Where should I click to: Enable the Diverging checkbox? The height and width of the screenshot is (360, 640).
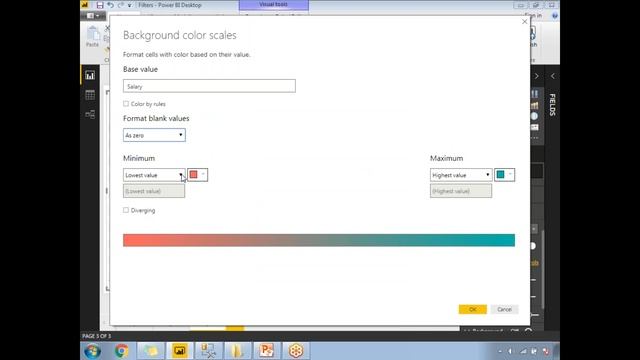click(x=126, y=210)
